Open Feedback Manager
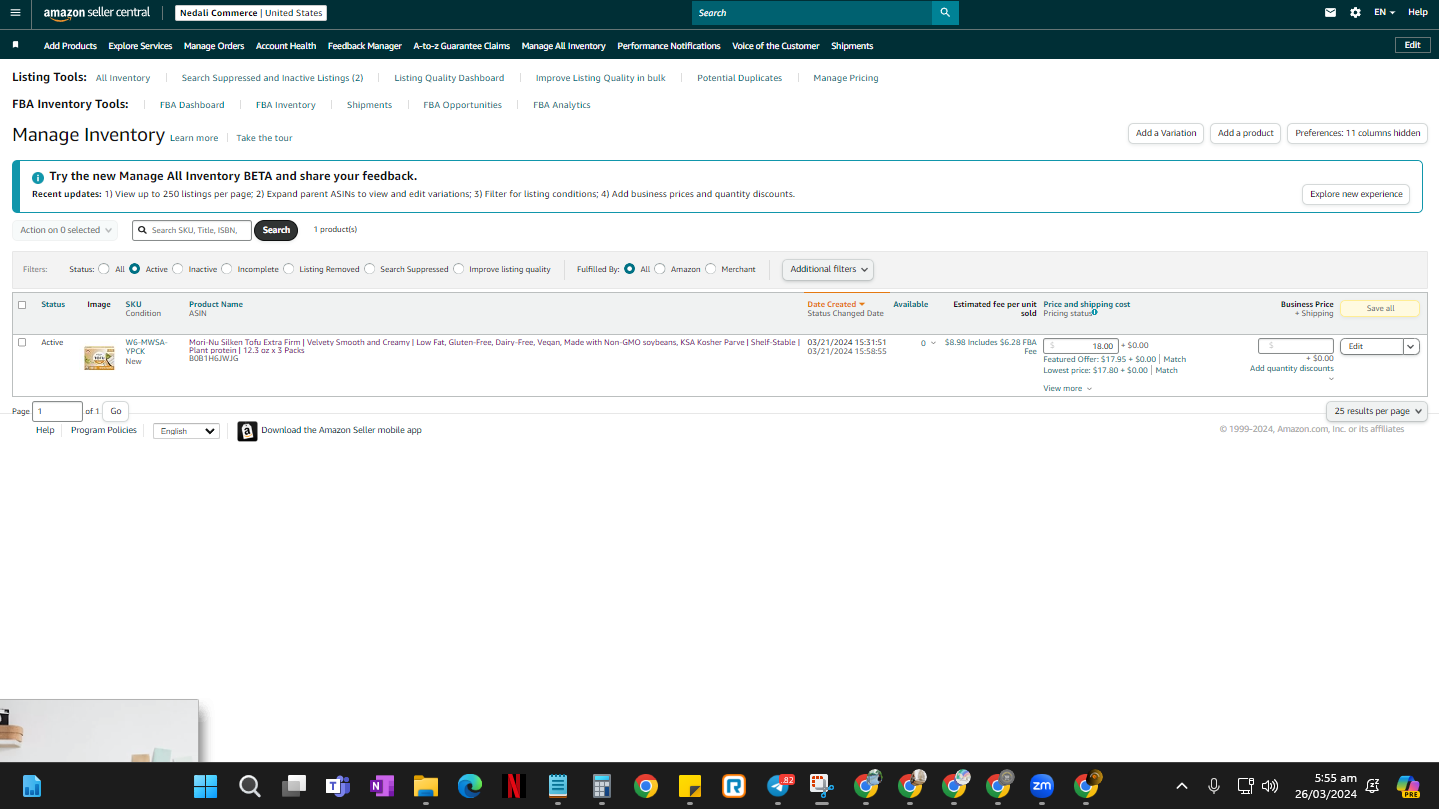 tap(365, 46)
